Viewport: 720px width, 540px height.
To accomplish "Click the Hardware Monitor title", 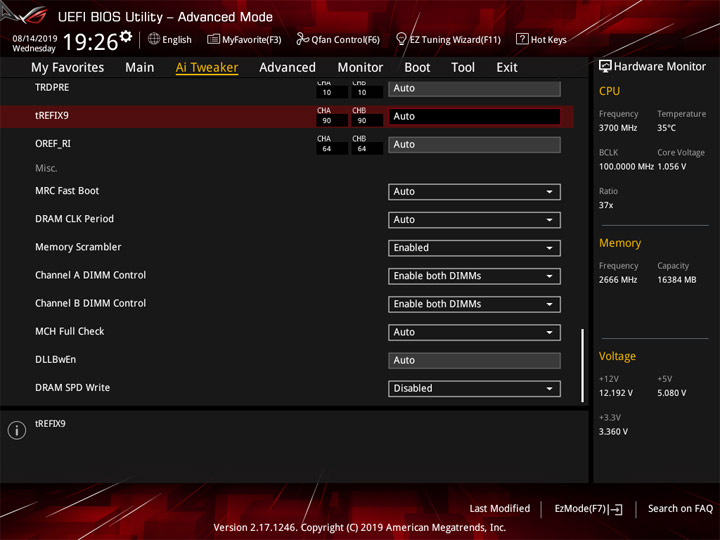I will (660, 67).
